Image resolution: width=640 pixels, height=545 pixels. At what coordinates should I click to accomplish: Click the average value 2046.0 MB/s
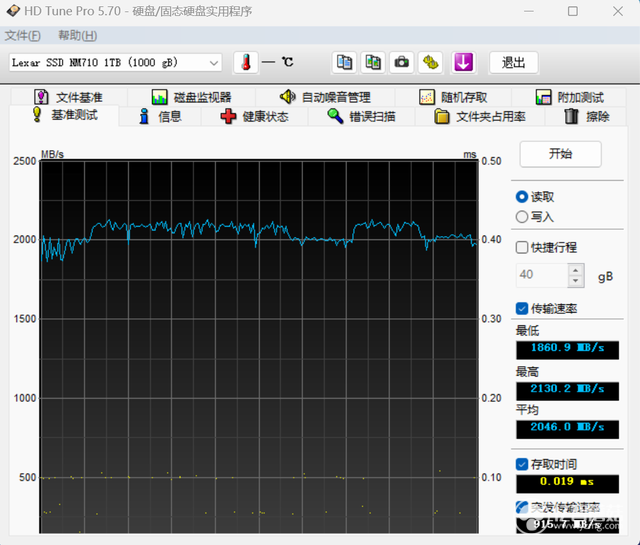(x=567, y=429)
